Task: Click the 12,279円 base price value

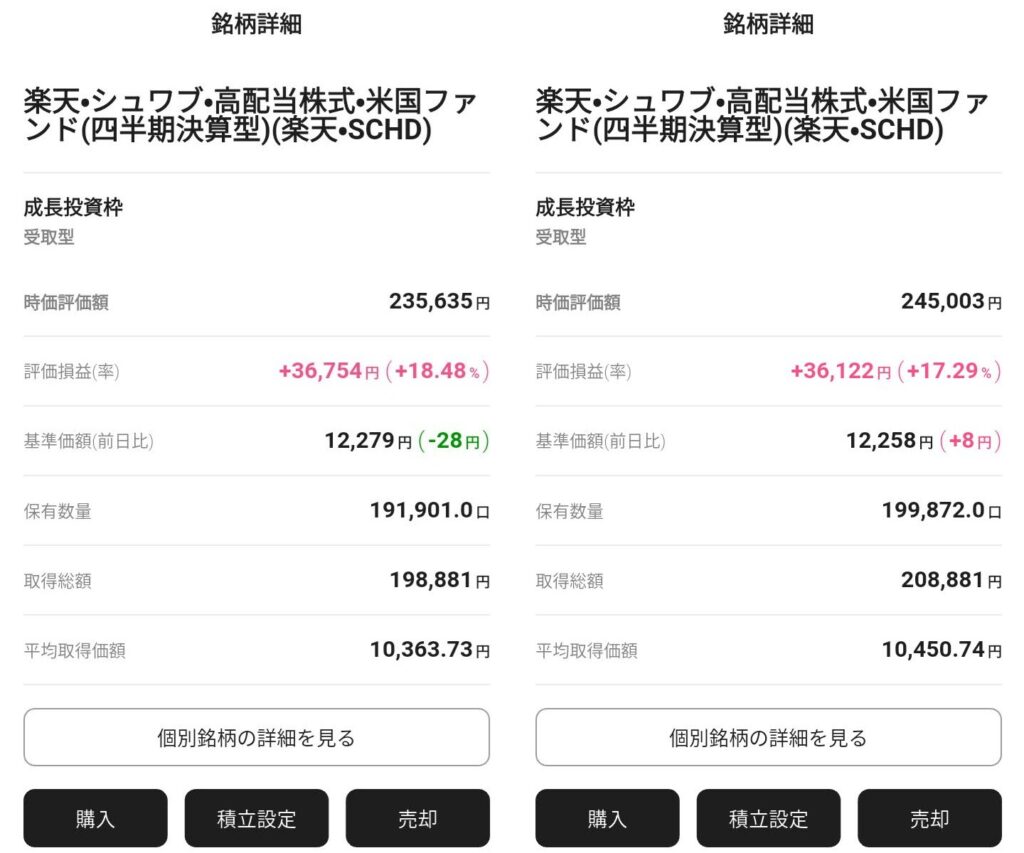Action: [x=367, y=441]
